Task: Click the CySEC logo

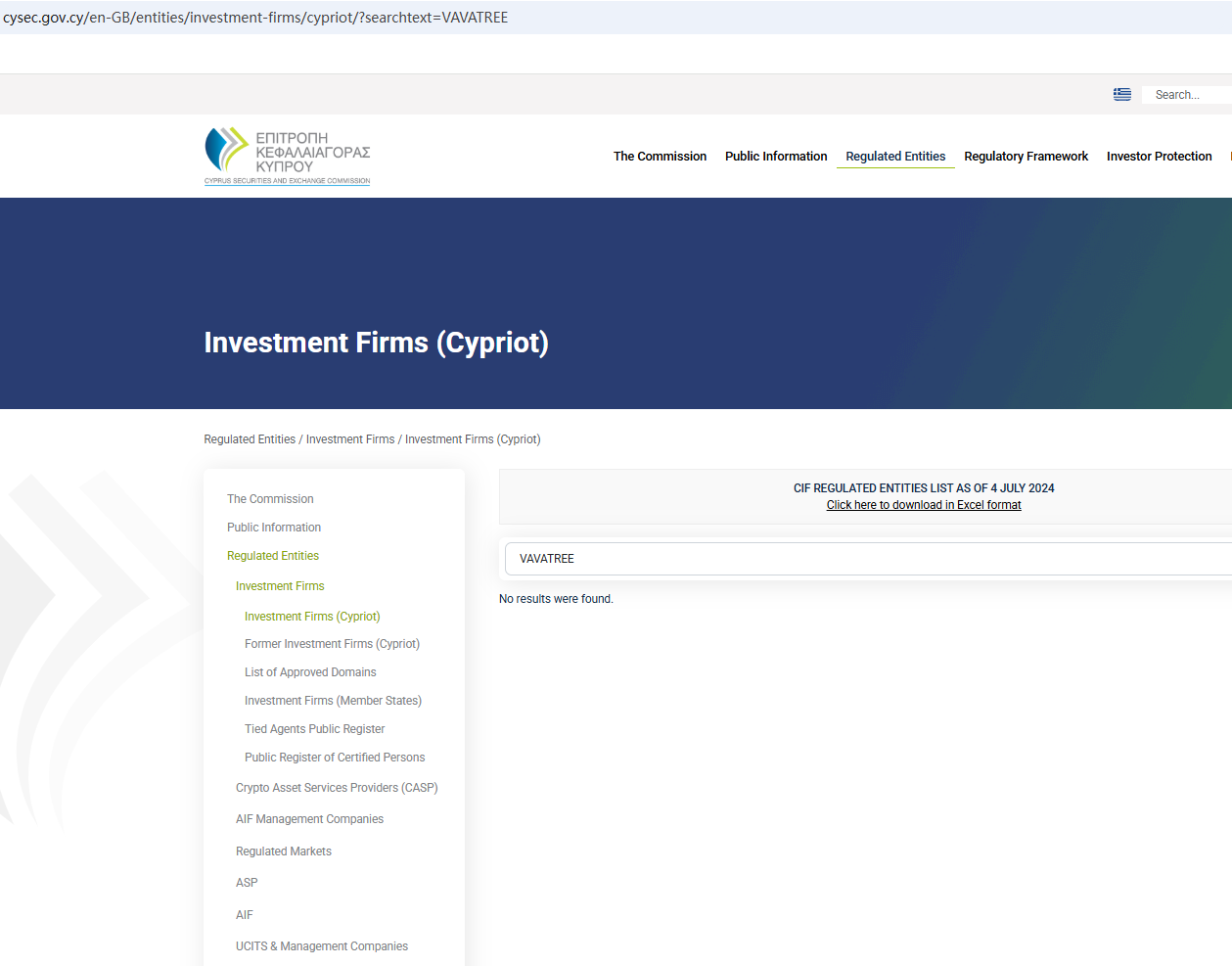Action: point(287,156)
